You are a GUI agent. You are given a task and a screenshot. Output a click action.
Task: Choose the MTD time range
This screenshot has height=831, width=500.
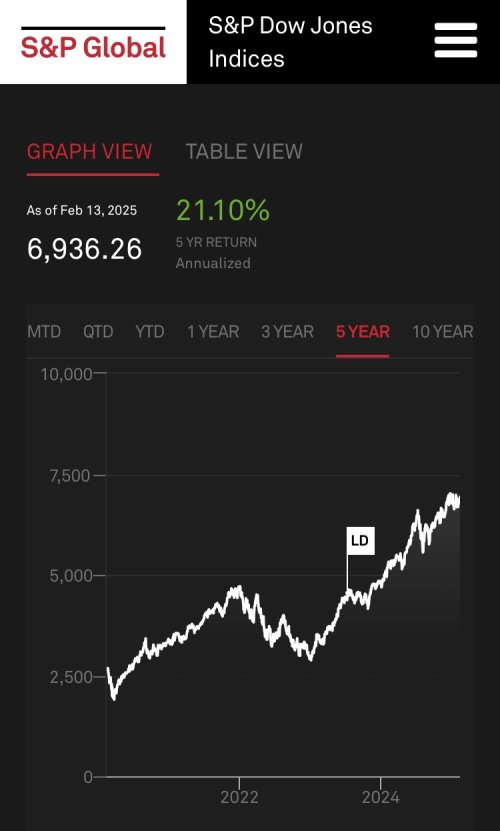(x=44, y=332)
